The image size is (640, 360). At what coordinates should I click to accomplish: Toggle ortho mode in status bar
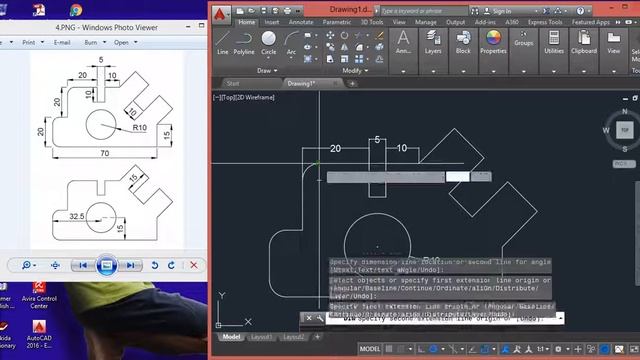(x=421, y=349)
